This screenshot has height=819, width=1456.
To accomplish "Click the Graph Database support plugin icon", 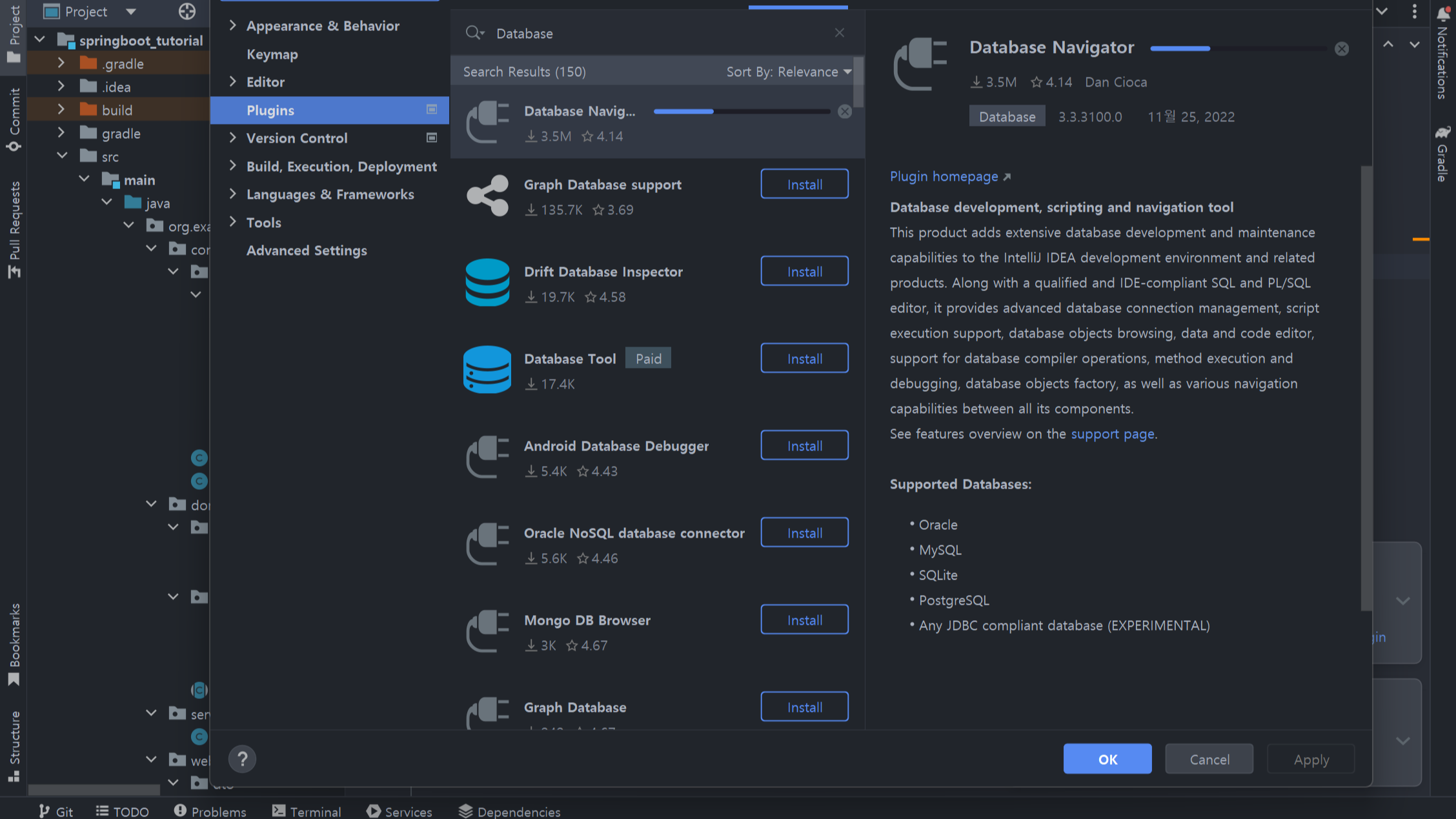I will (x=487, y=196).
